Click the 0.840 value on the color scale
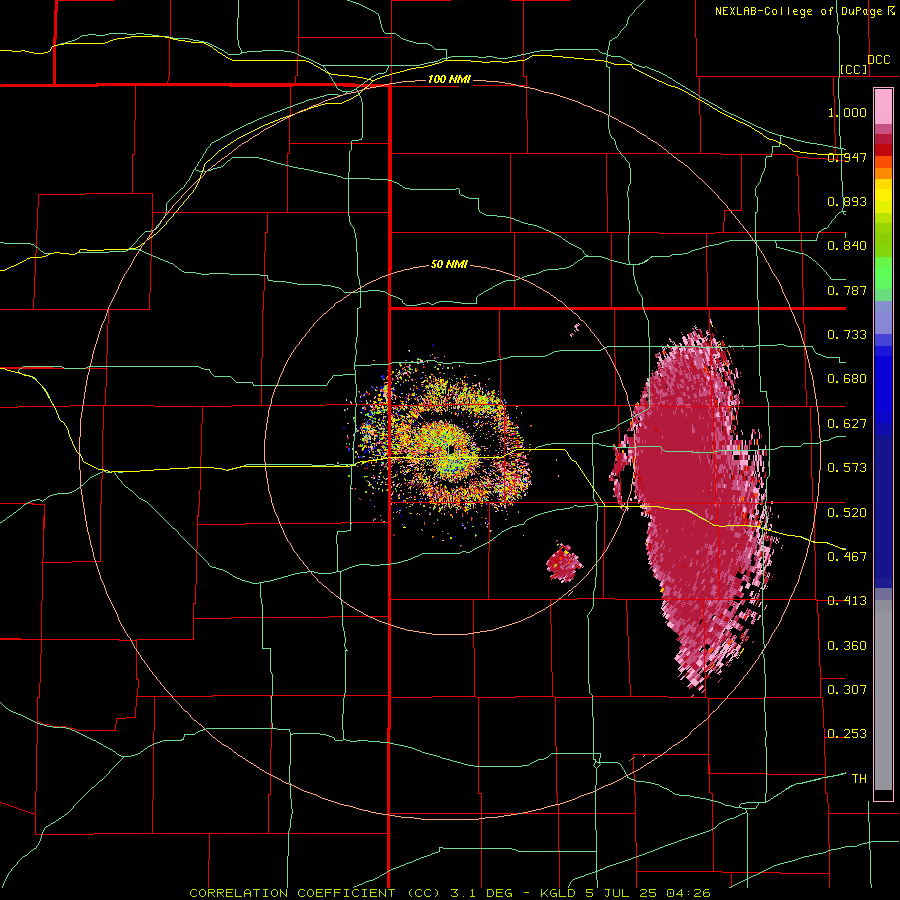 click(847, 246)
